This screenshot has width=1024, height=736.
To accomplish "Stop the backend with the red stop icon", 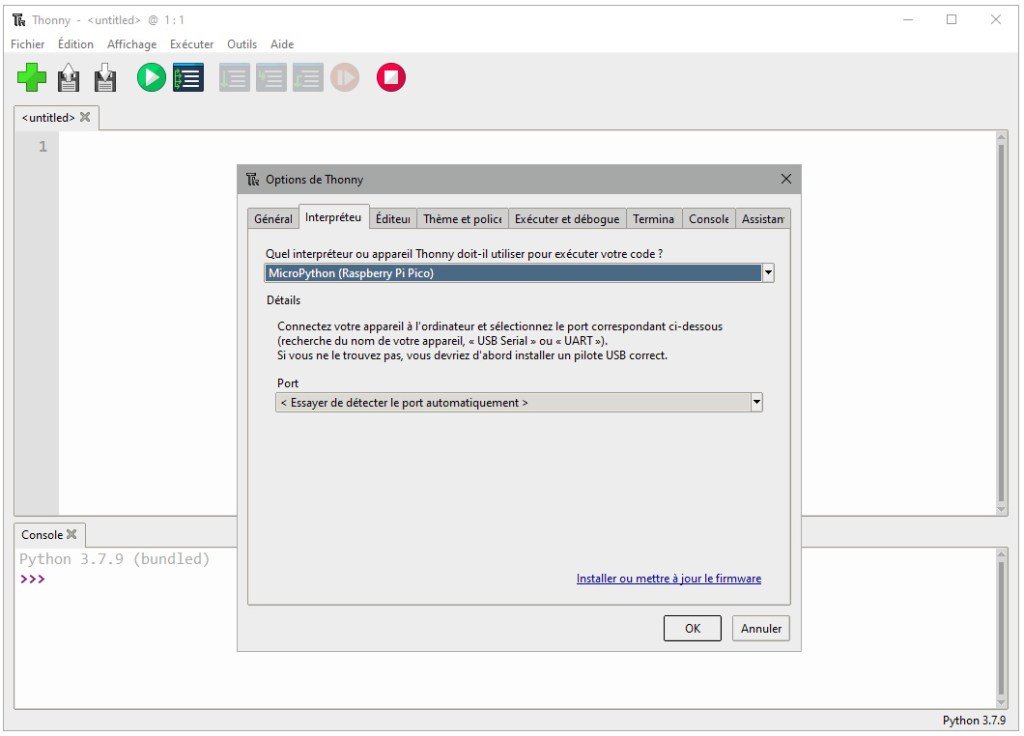I will (x=390, y=77).
